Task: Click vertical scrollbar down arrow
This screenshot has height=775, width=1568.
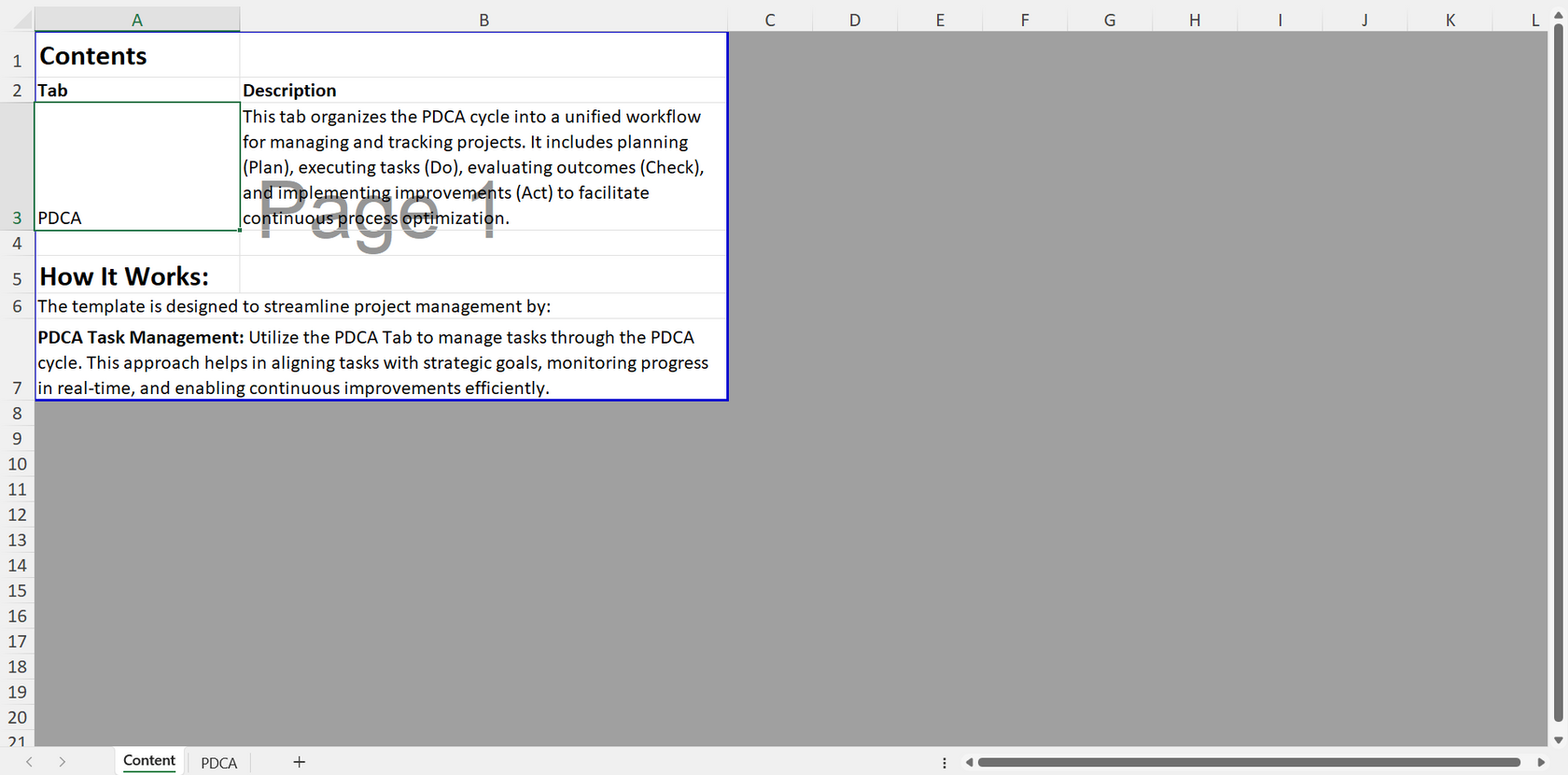Action: (x=1558, y=740)
